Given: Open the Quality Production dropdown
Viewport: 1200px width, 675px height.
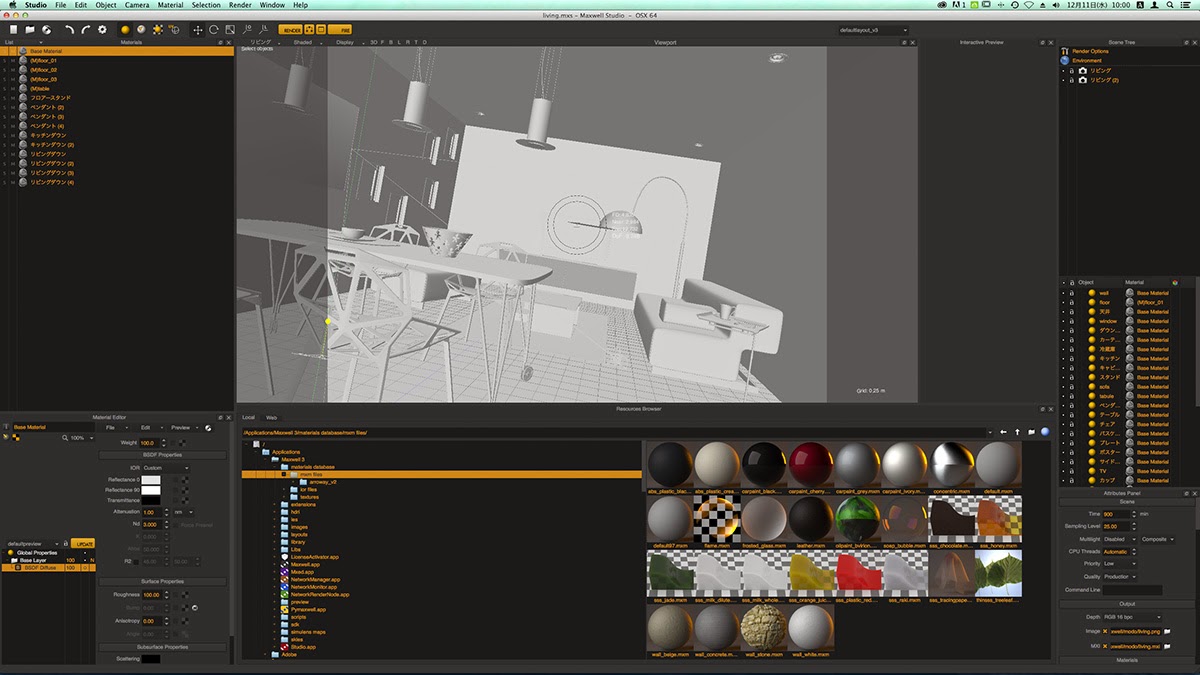Looking at the screenshot, I should click(x=1119, y=577).
